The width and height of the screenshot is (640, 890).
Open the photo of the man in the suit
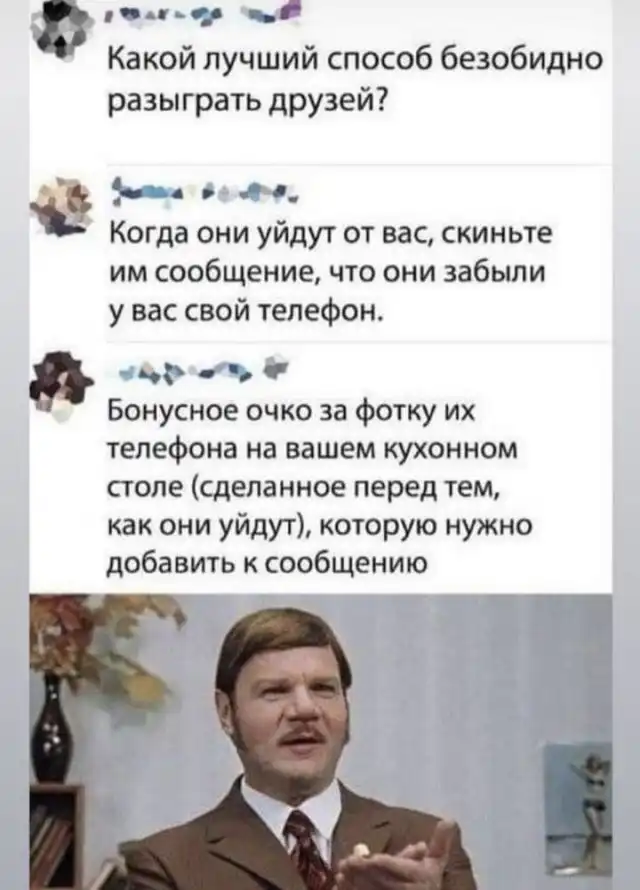(321, 741)
